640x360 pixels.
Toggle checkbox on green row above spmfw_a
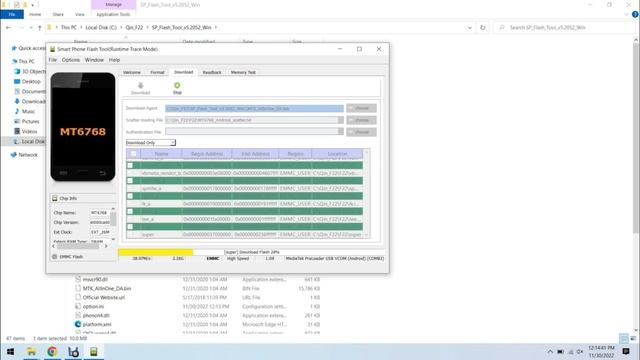pyautogui.click(x=130, y=181)
